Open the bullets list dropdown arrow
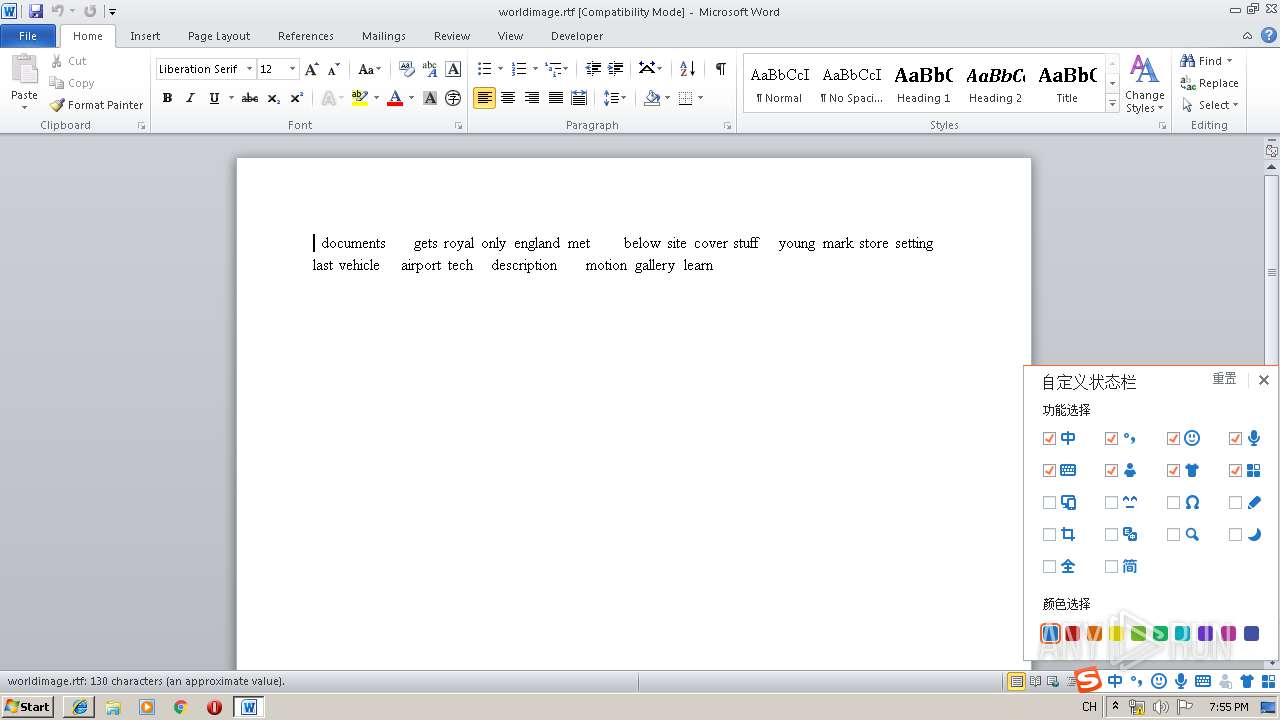The width and height of the screenshot is (1280, 720). point(500,69)
